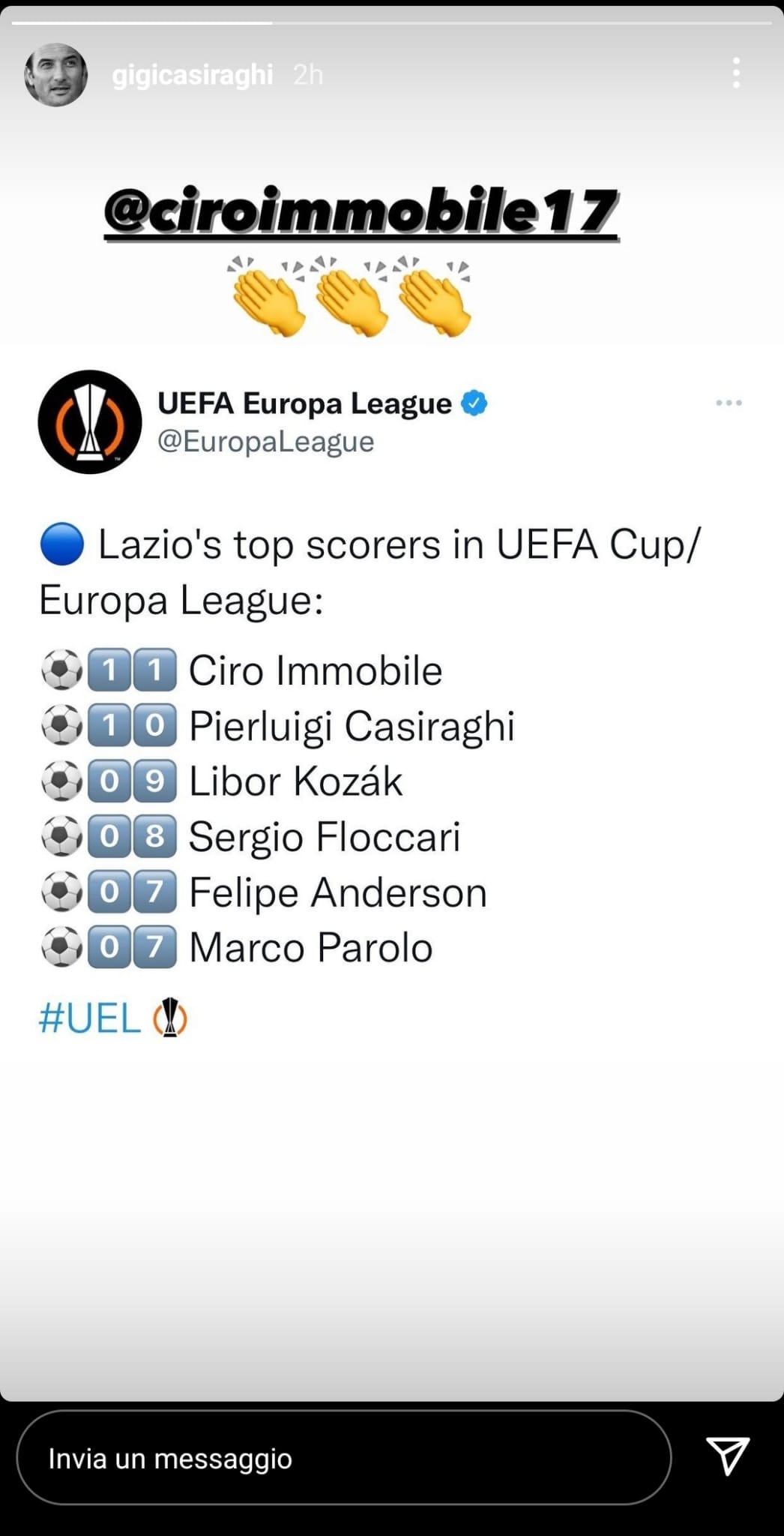Tap the @EuropaLeague handle
The width and height of the screenshot is (784, 1536).
pyautogui.click(x=265, y=442)
